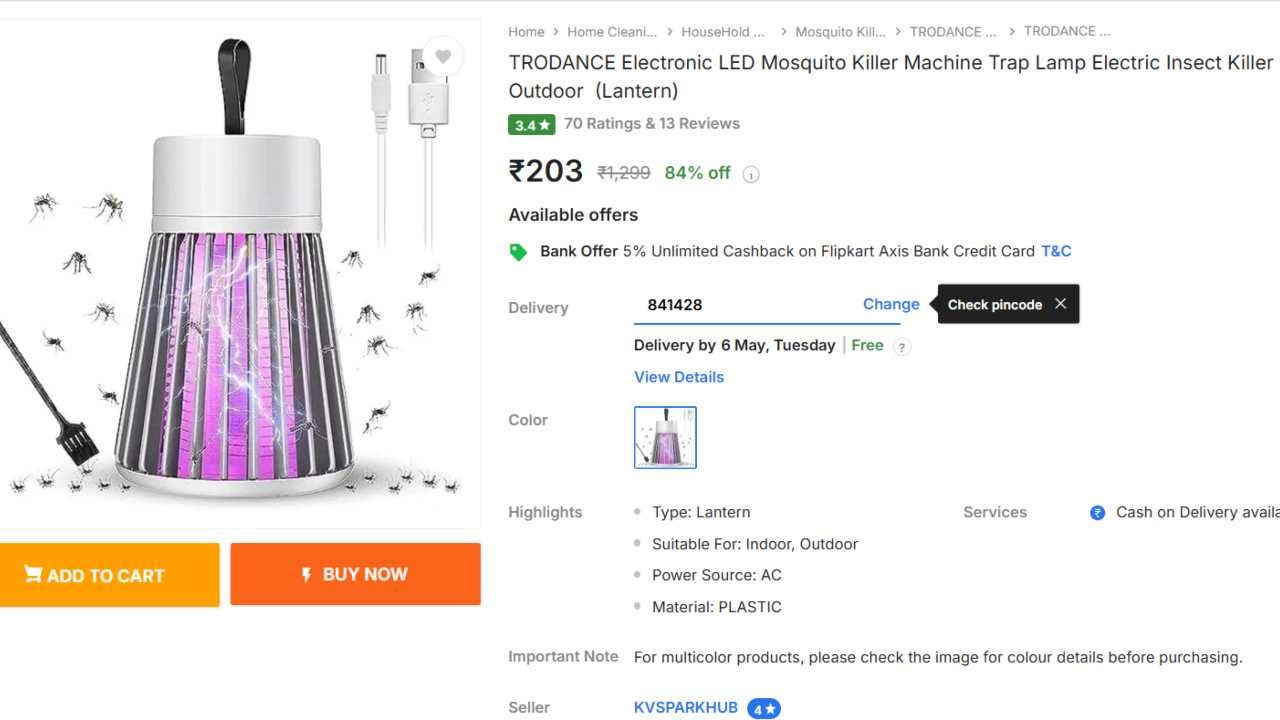
Task: Click Cash on Delivery rupee icon
Action: (1097, 513)
